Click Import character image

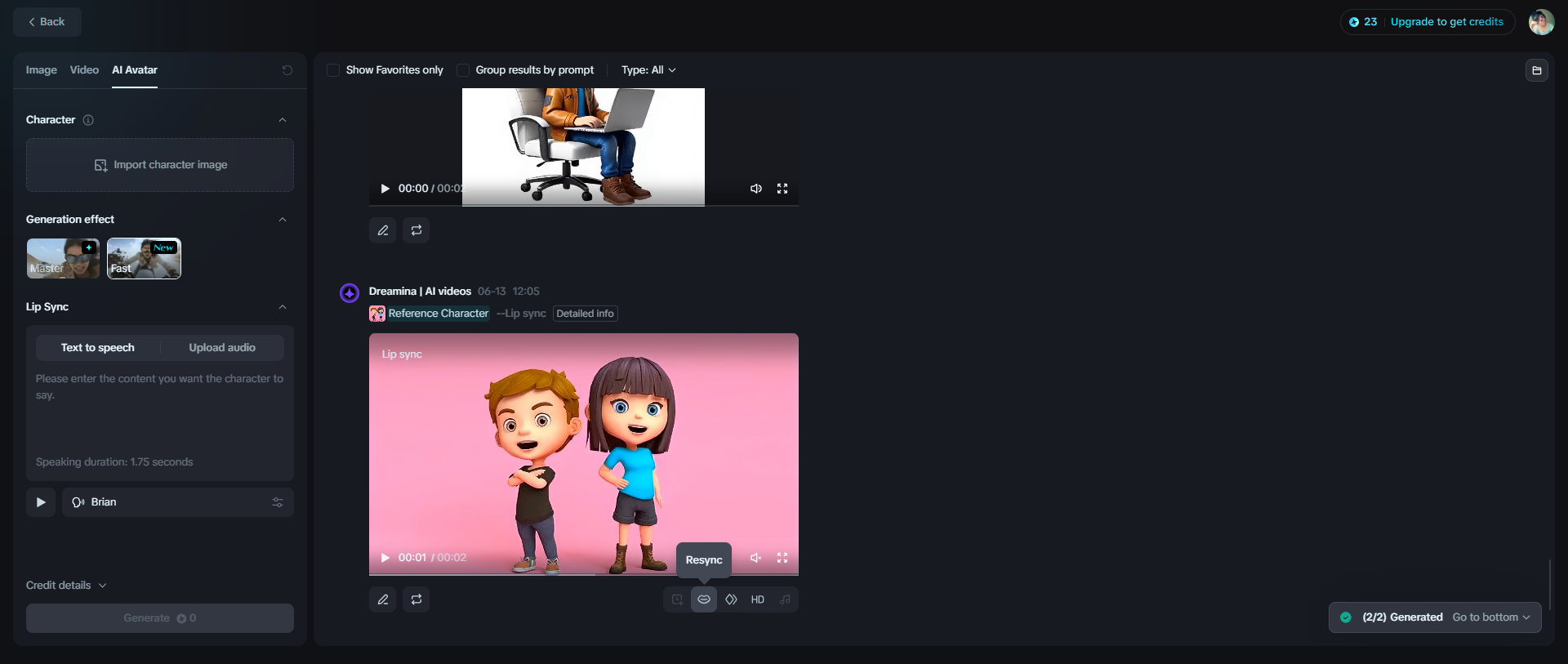tap(160, 165)
